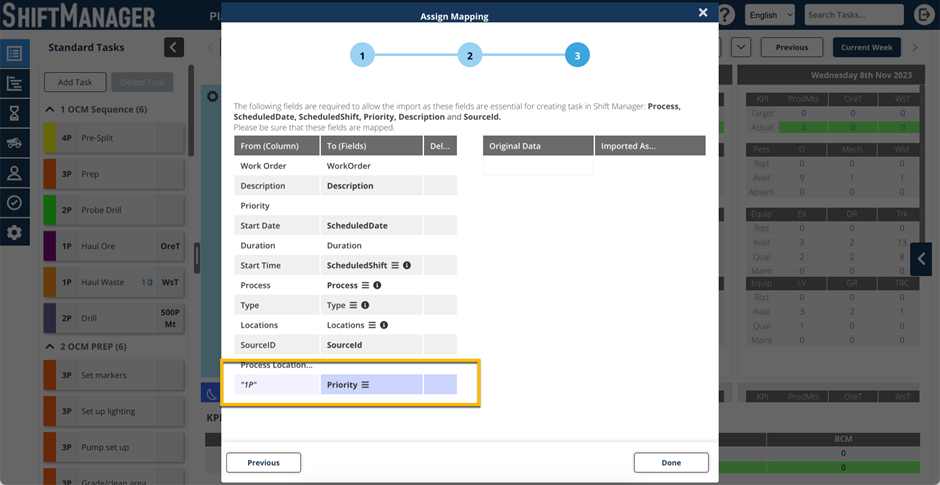
Task: Click the info icon beside ScheduledShift
Action: 407,265
